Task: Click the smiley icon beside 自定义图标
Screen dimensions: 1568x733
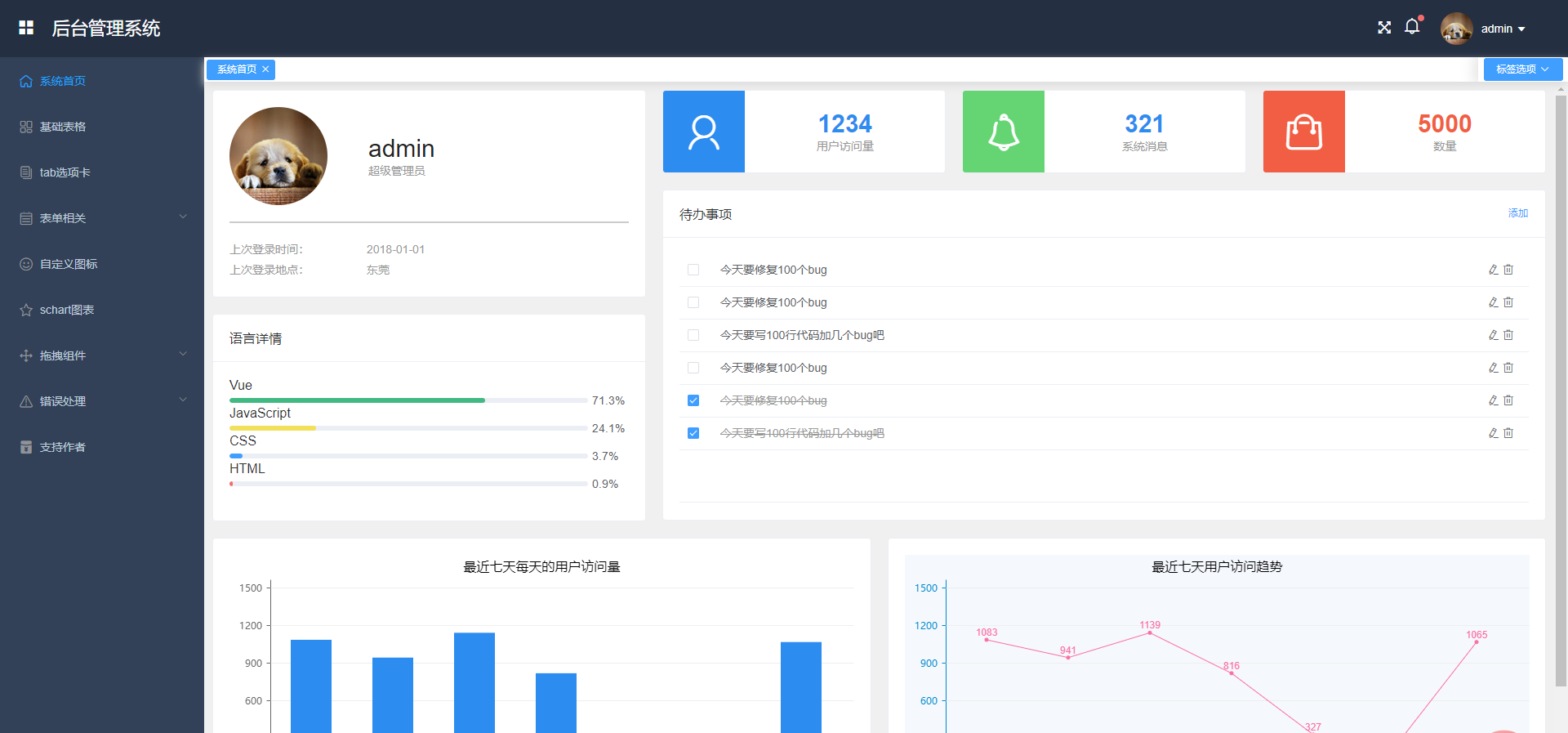Action: (26, 264)
